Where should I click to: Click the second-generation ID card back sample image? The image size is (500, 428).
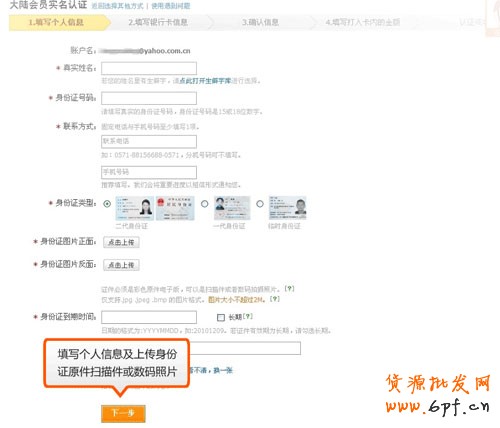pos(175,208)
